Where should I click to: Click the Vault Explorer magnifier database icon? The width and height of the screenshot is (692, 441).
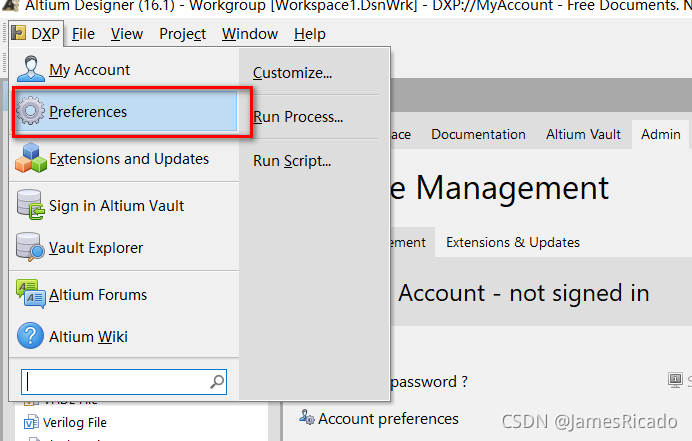pyautogui.click(x=30, y=247)
